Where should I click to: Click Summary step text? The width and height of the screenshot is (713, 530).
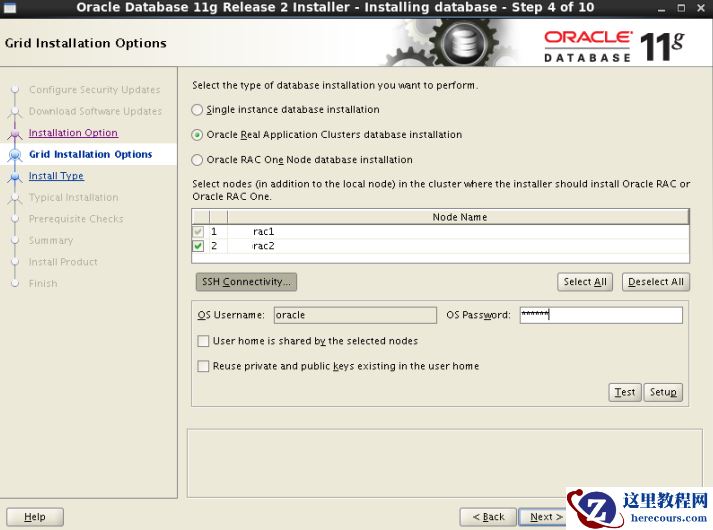[50, 240]
